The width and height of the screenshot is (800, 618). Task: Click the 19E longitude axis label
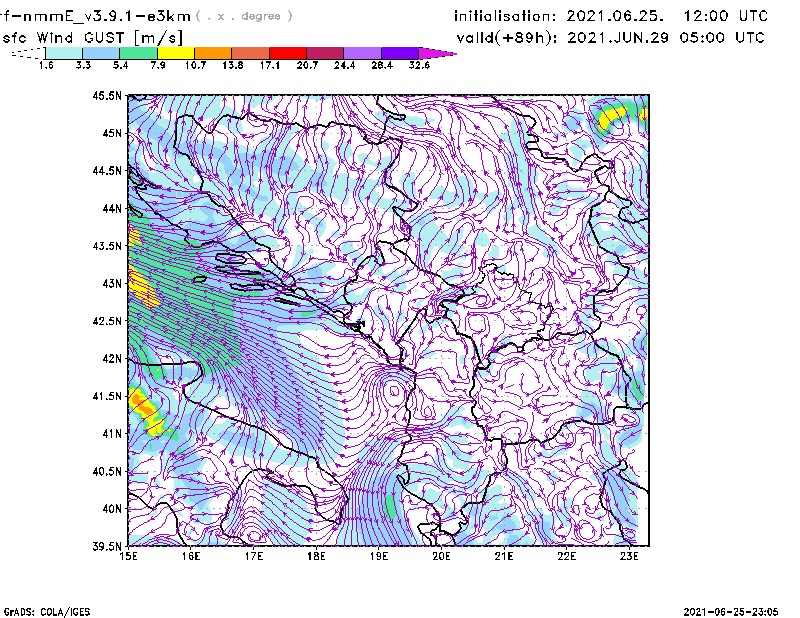[379, 556]
